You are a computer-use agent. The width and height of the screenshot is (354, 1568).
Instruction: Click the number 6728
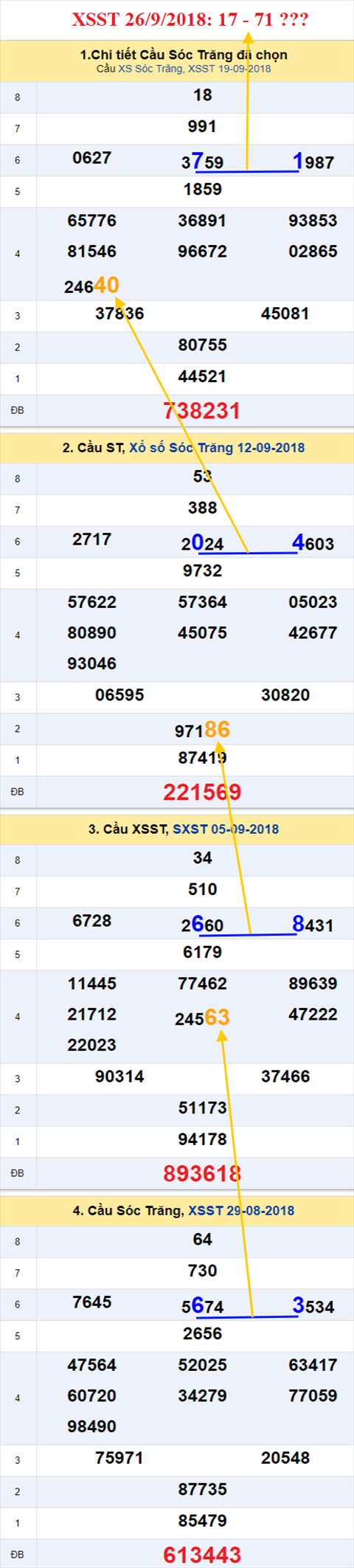point(92,921)
